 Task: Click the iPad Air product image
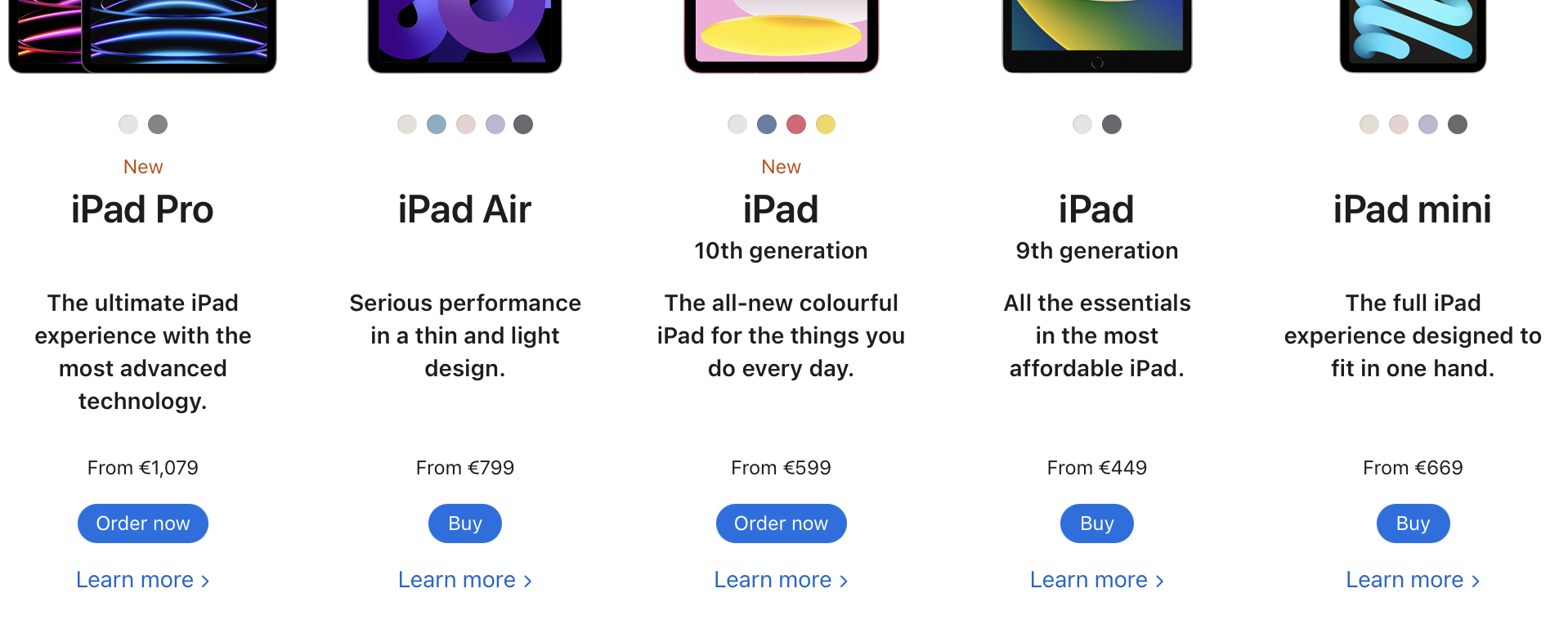coord(464,34)
